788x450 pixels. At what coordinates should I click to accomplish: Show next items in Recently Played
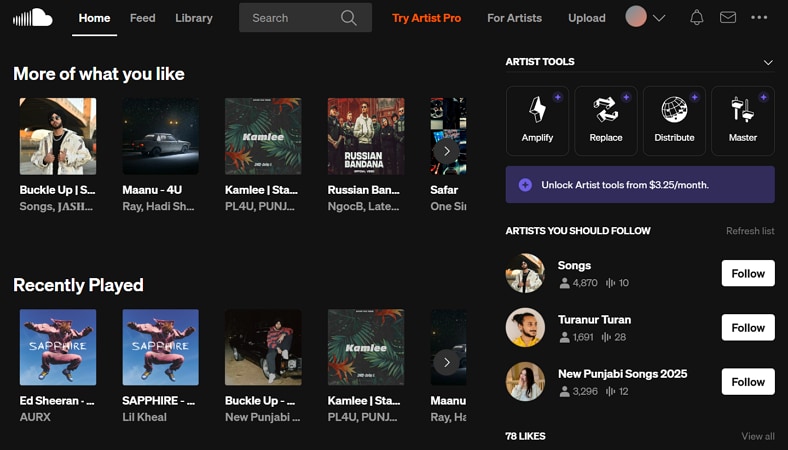[x=446, y=362]
